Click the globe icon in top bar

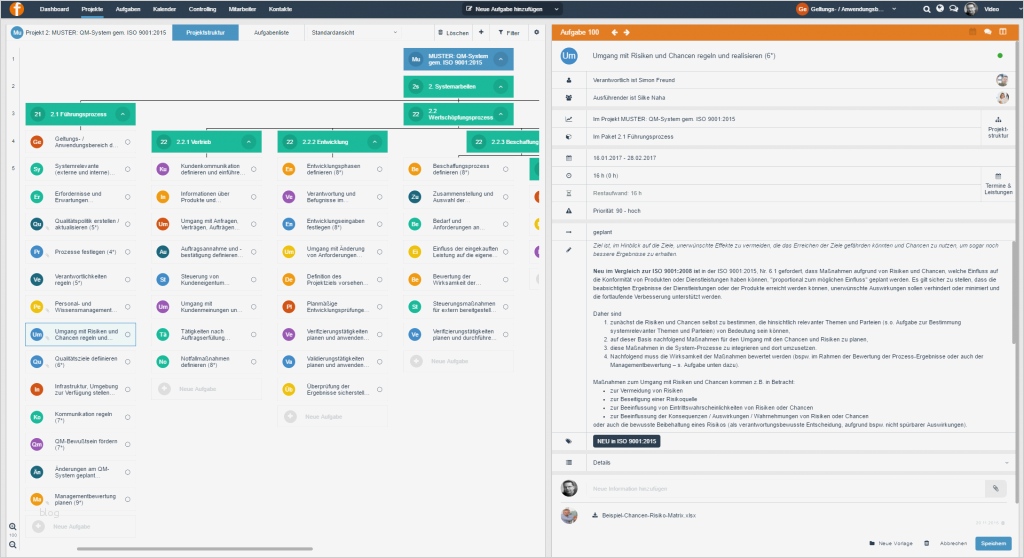click(940, 9)
